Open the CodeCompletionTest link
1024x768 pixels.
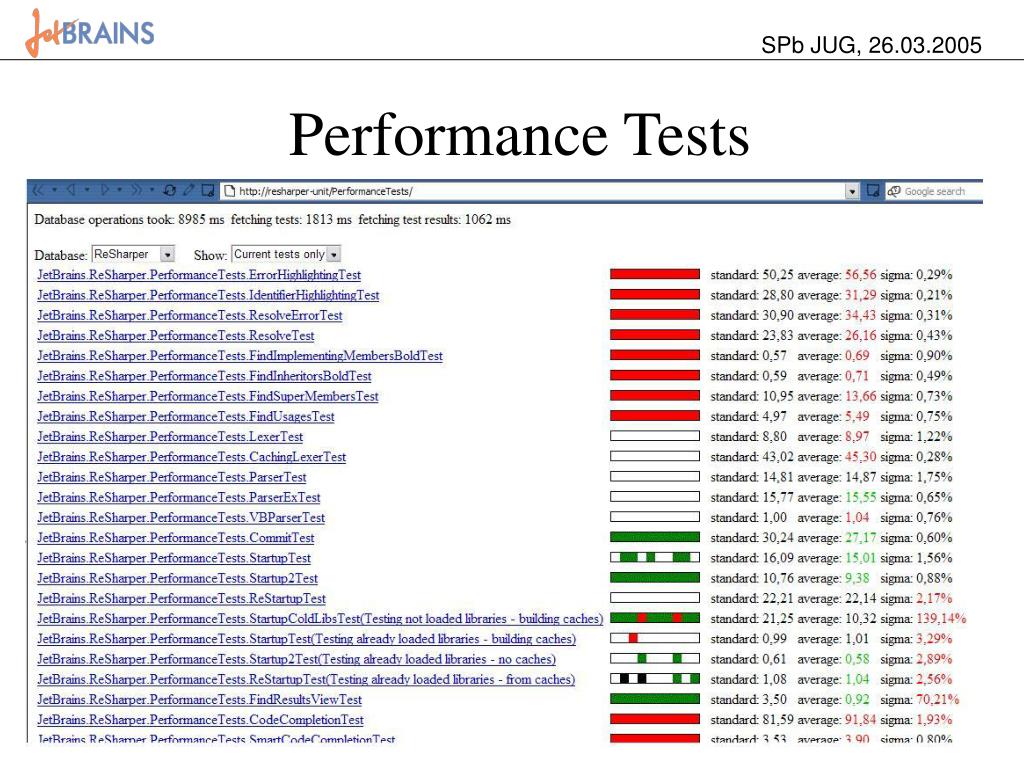pyautogui.click(x=200, y=720)
